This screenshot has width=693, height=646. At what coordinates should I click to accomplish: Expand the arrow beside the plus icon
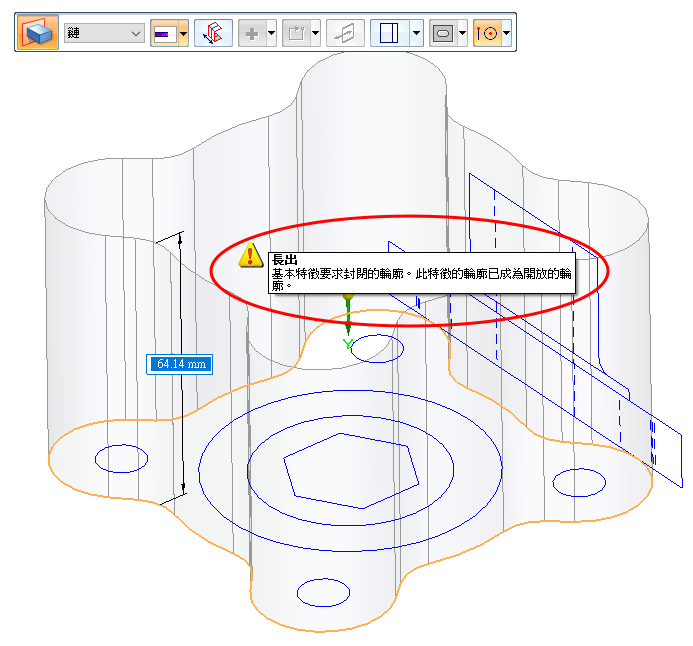point(271,33)
